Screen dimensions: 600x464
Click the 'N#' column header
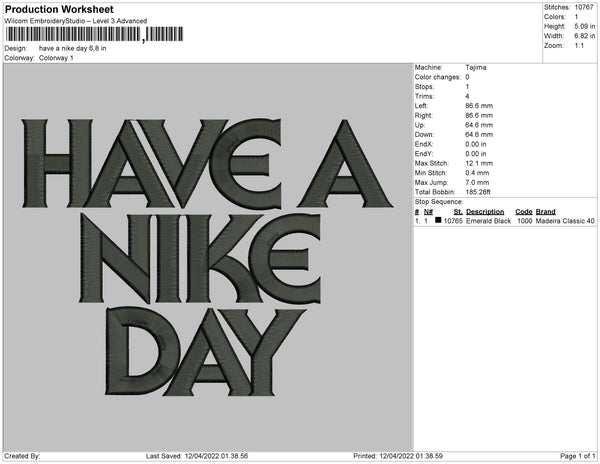428,212
